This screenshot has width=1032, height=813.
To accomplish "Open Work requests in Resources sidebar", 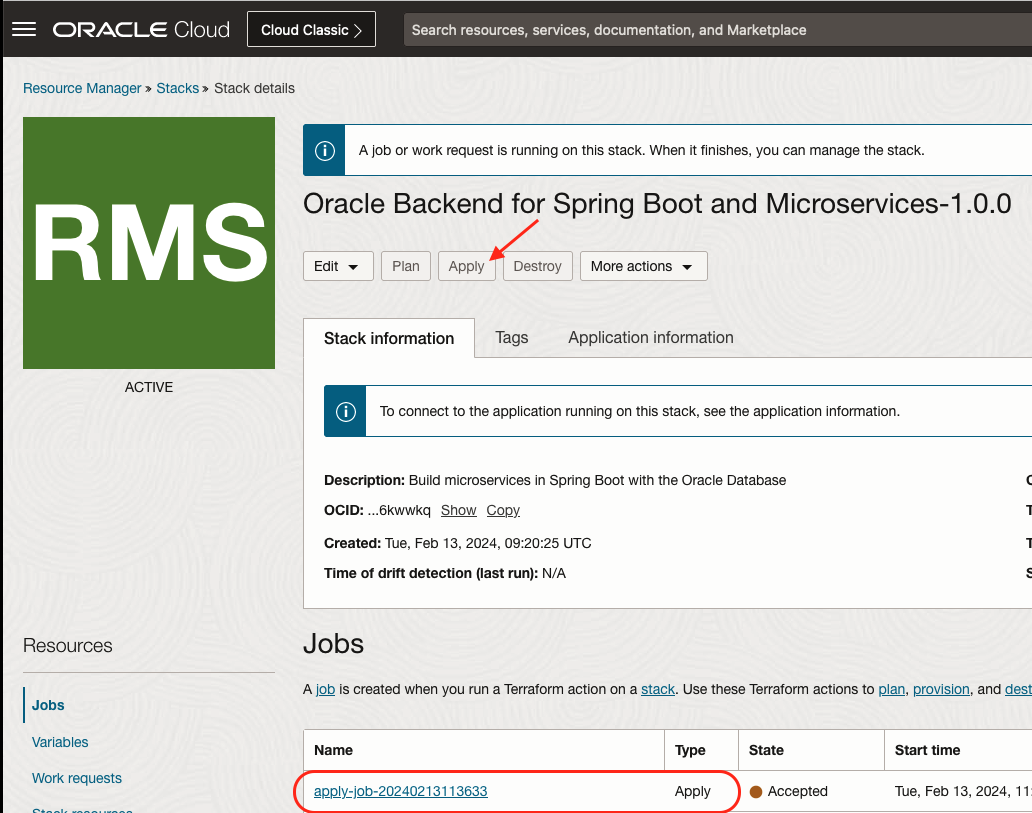I will coord(77,778).
